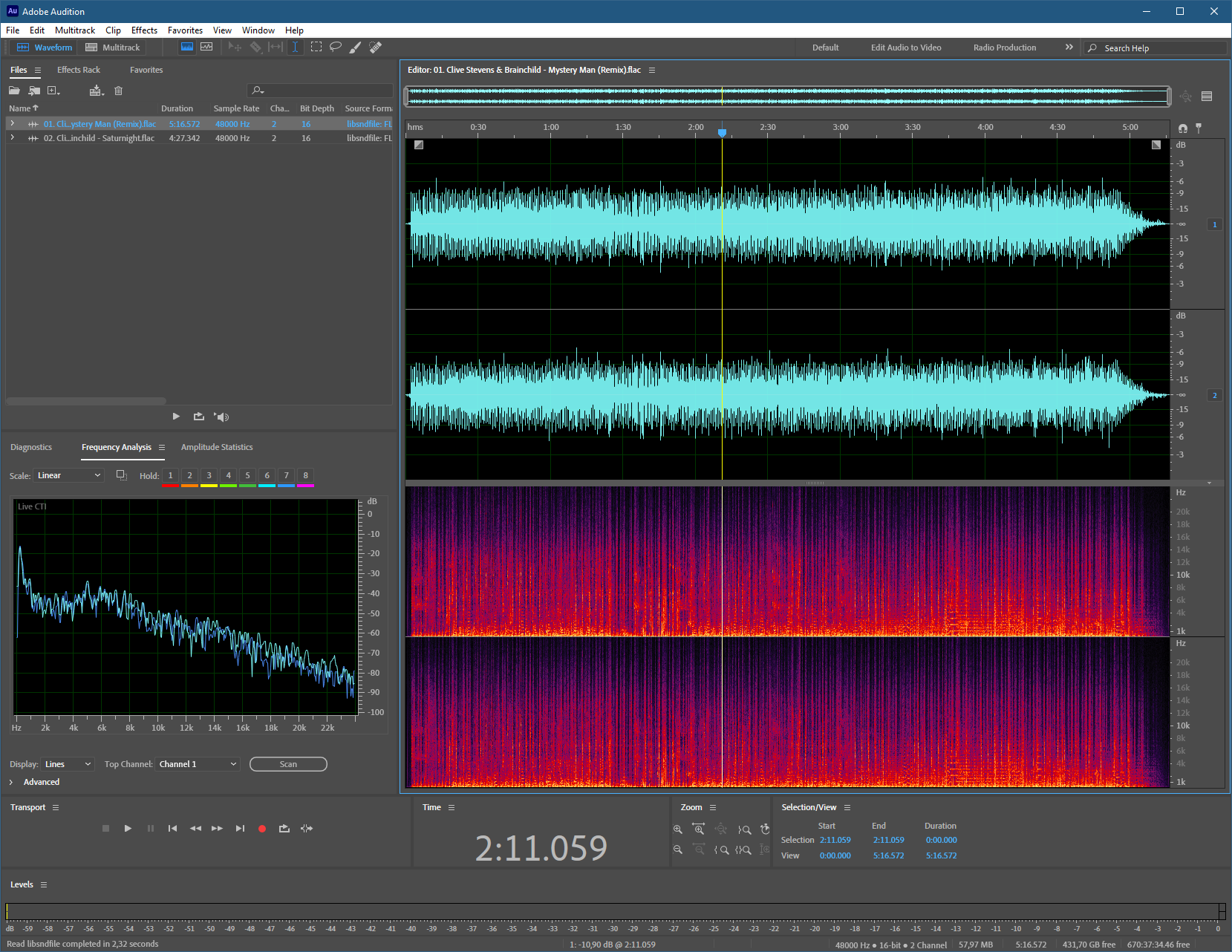
Task: Delete selected file with trash icon
Action: click(118, 91)
